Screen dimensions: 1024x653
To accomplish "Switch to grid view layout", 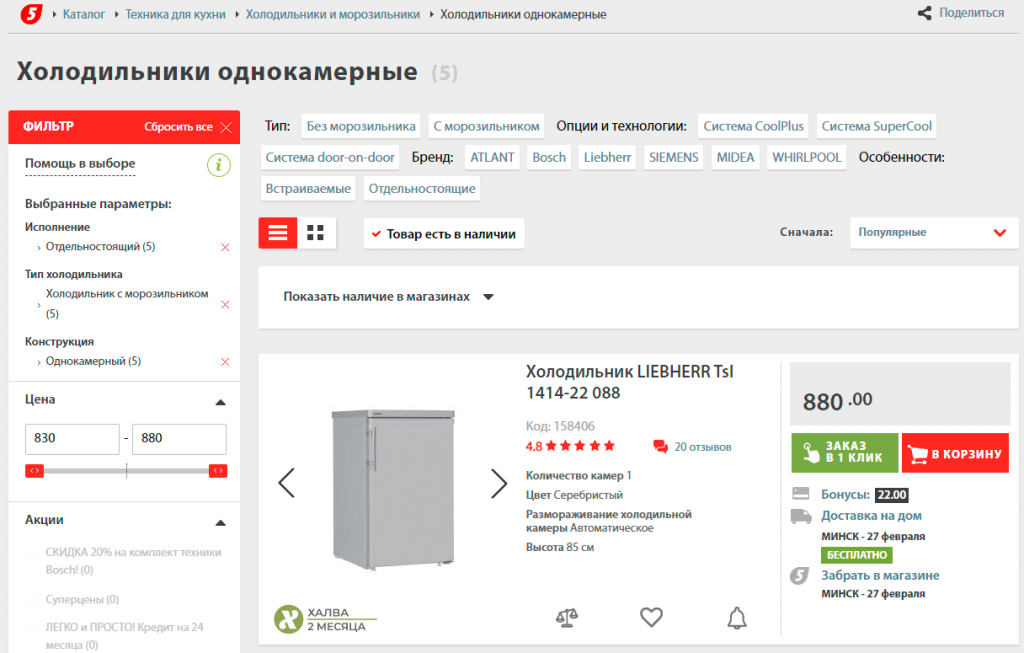I will coord(316,233).
